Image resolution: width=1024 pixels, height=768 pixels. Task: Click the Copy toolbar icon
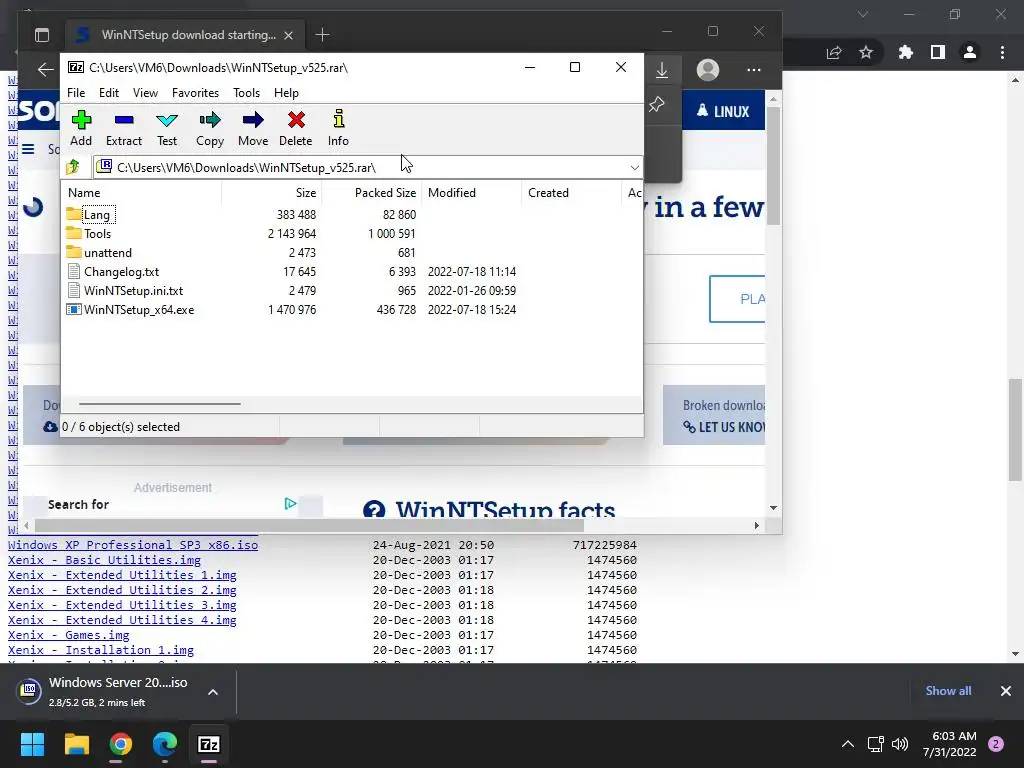tap(210, 128)
